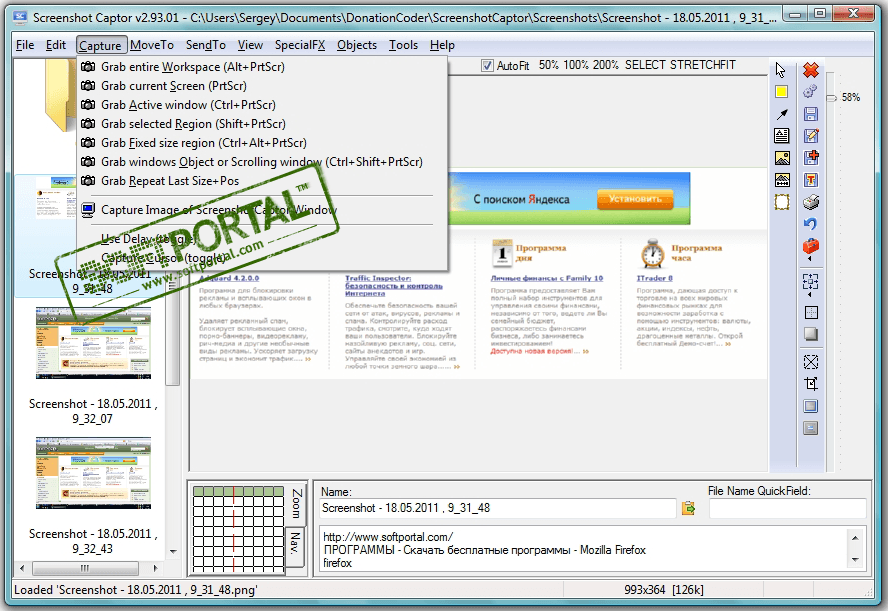Open the SendTo menu
888x611 pixels.
coord(206,45)
